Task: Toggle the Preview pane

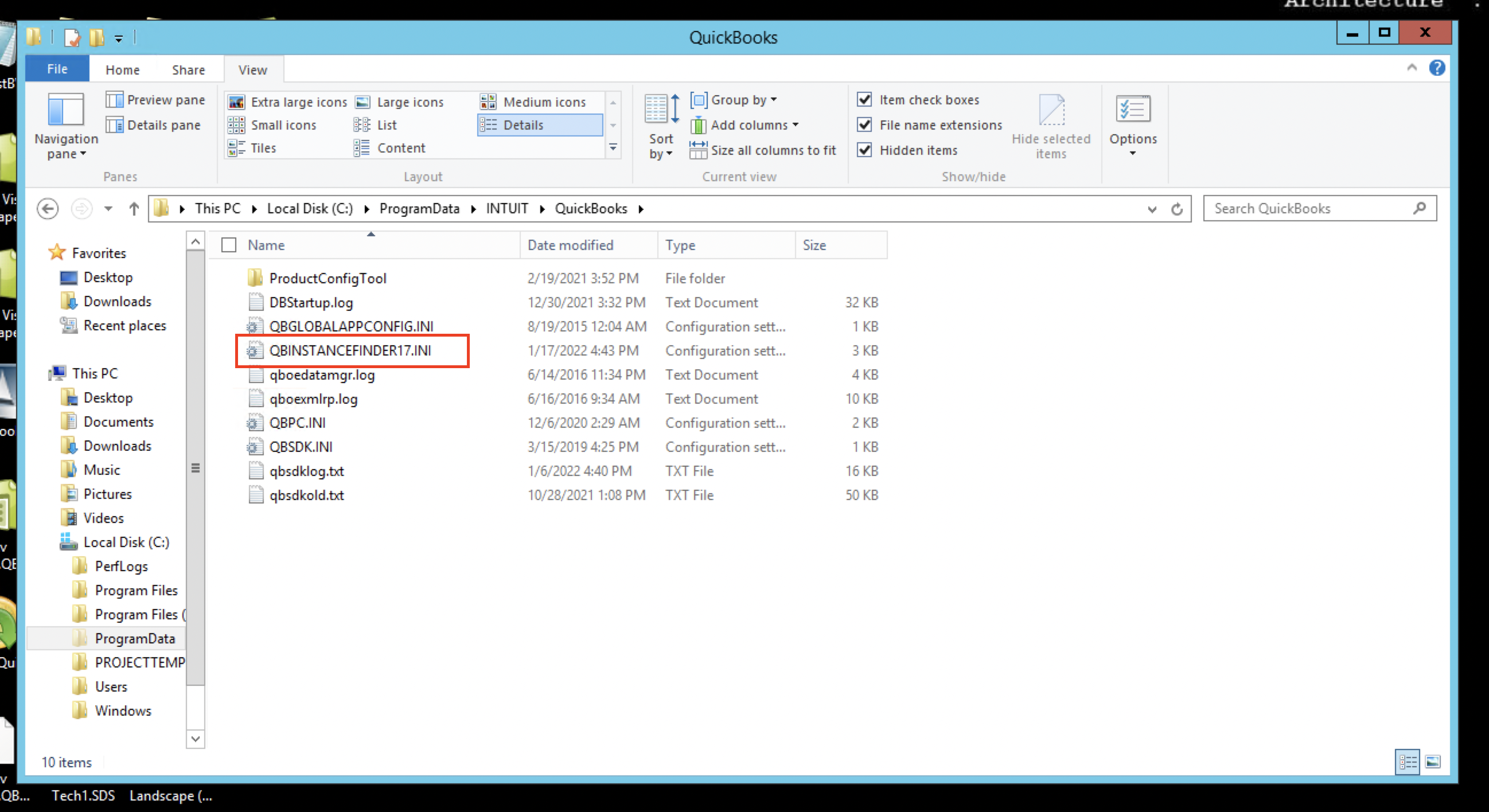Action: pos(155,100)
